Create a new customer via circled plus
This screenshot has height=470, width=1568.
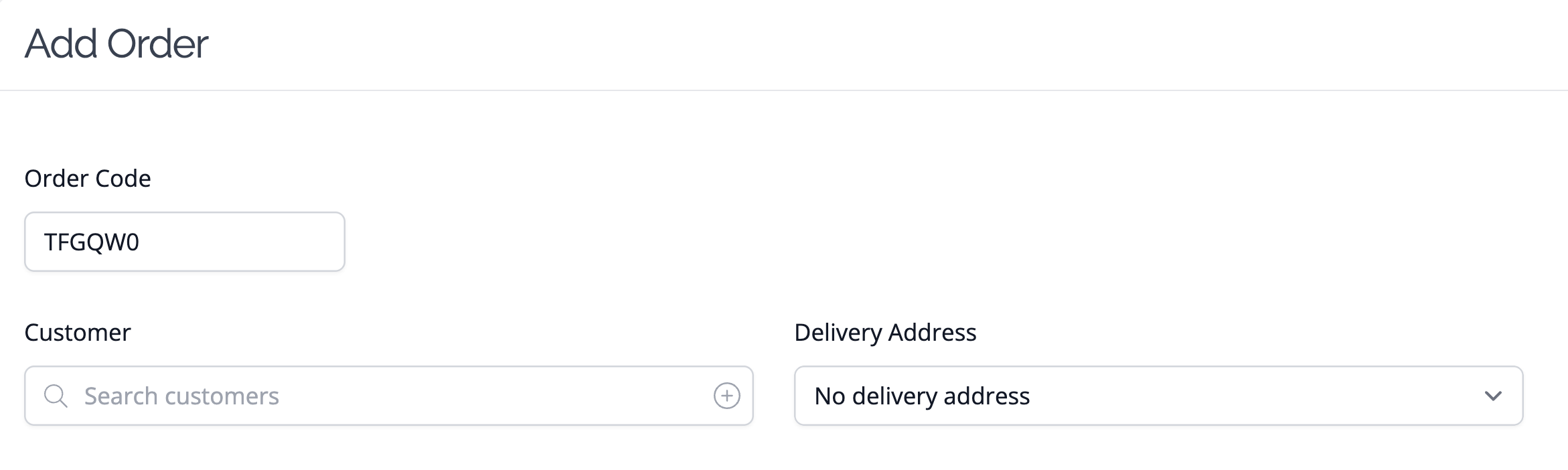click(x=726, y=396)
